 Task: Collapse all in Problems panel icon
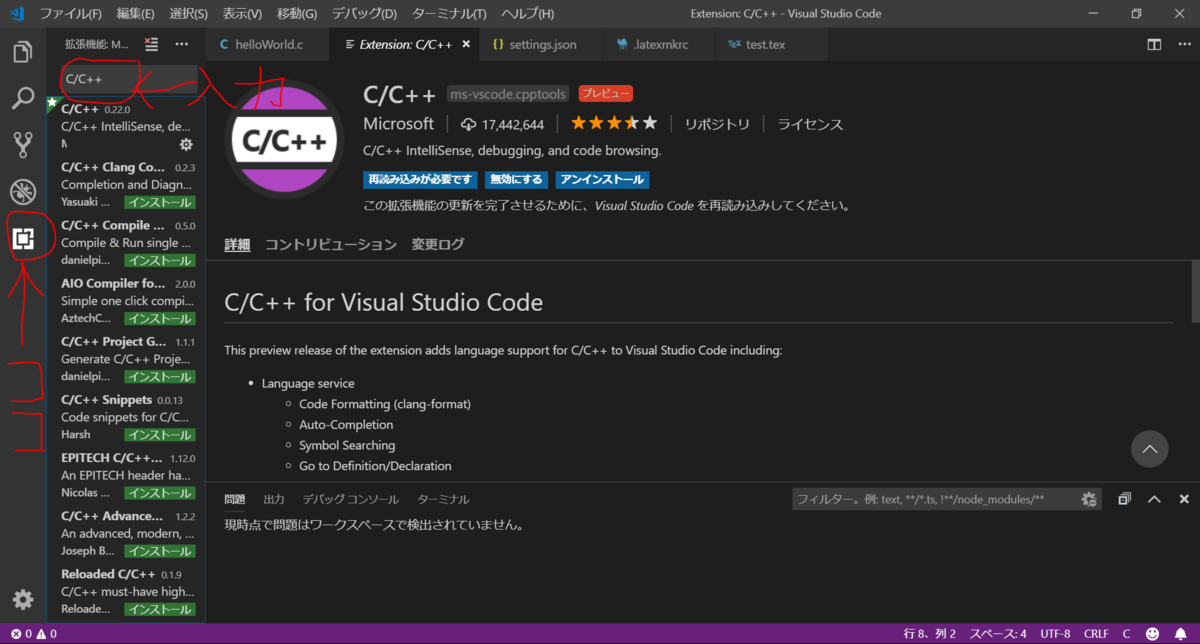click(1125, 499)
